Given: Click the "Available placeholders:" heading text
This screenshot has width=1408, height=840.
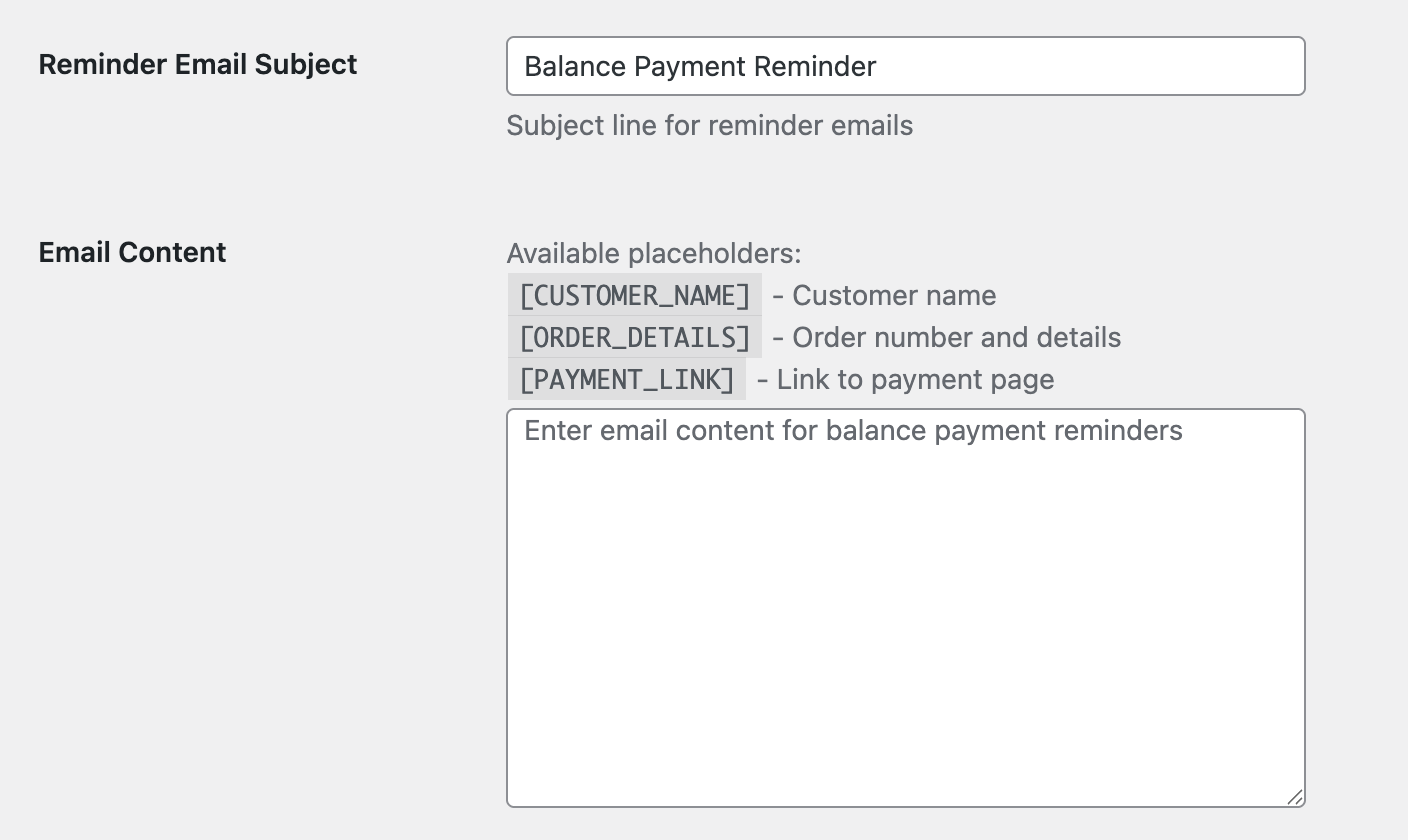Looking at the screenshot, I should click(654, 254).
